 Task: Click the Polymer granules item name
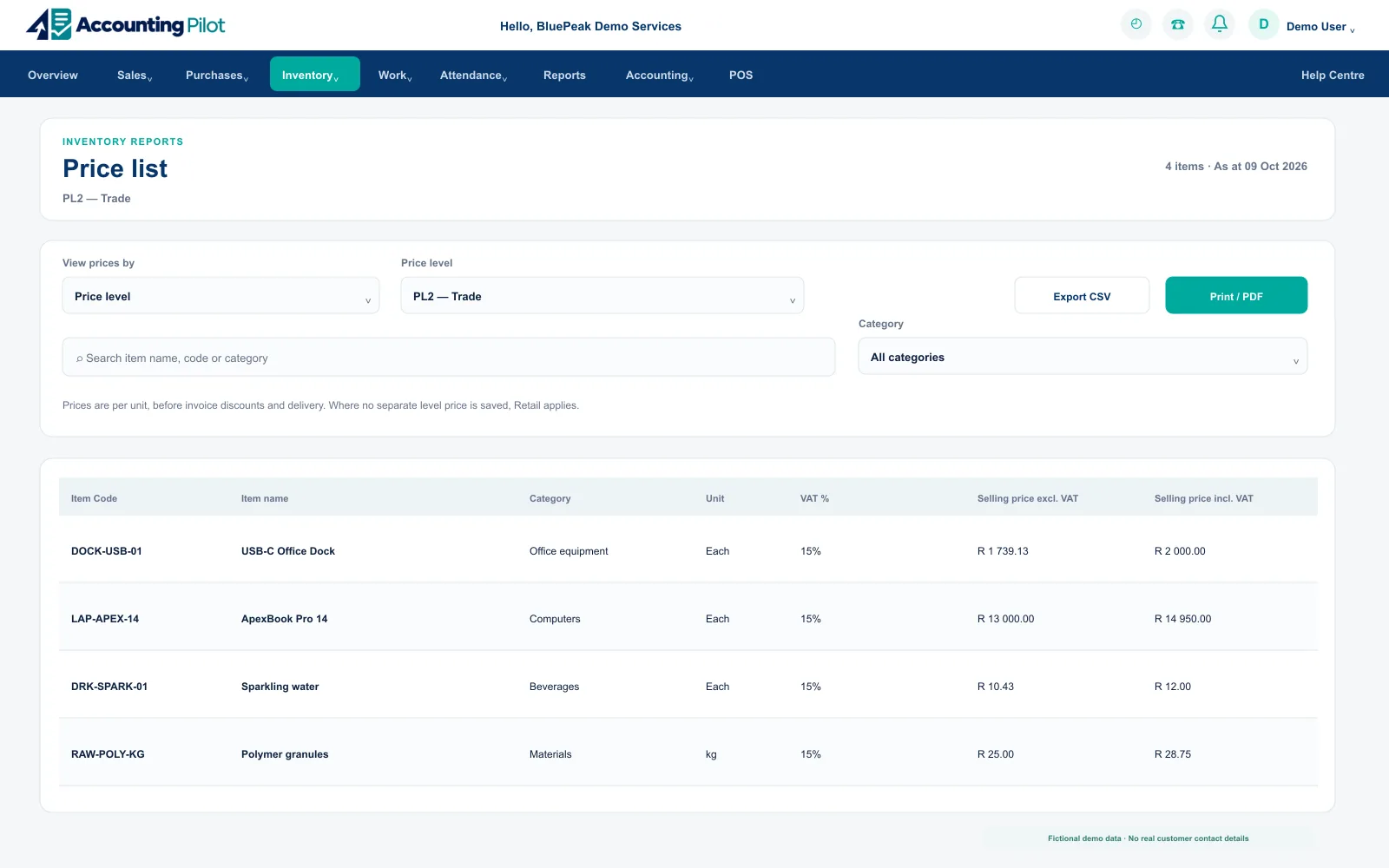coord(285,754)
